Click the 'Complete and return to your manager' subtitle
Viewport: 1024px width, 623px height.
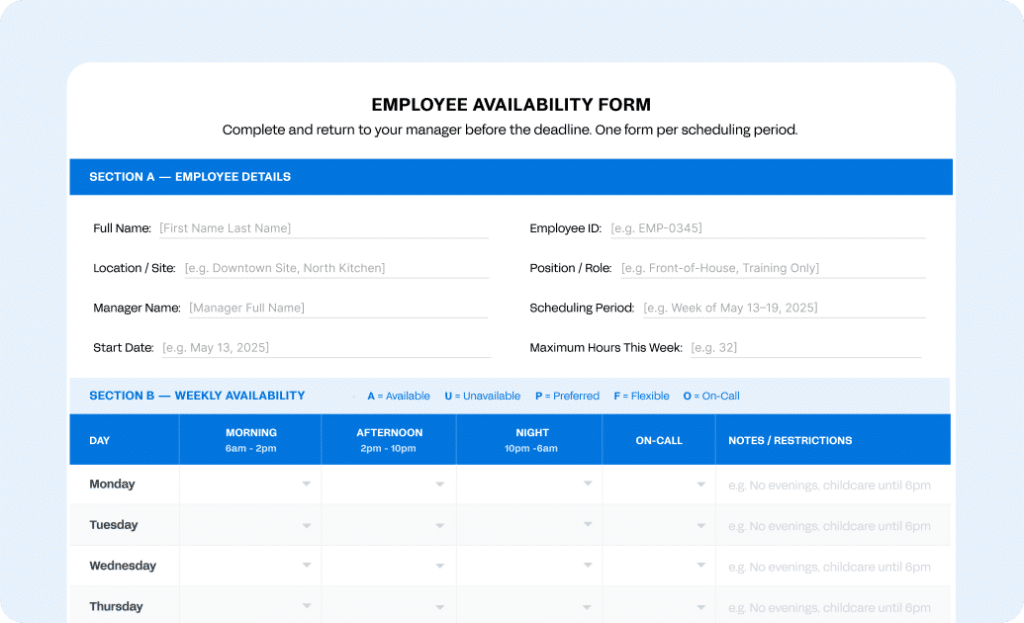(509, 129)
